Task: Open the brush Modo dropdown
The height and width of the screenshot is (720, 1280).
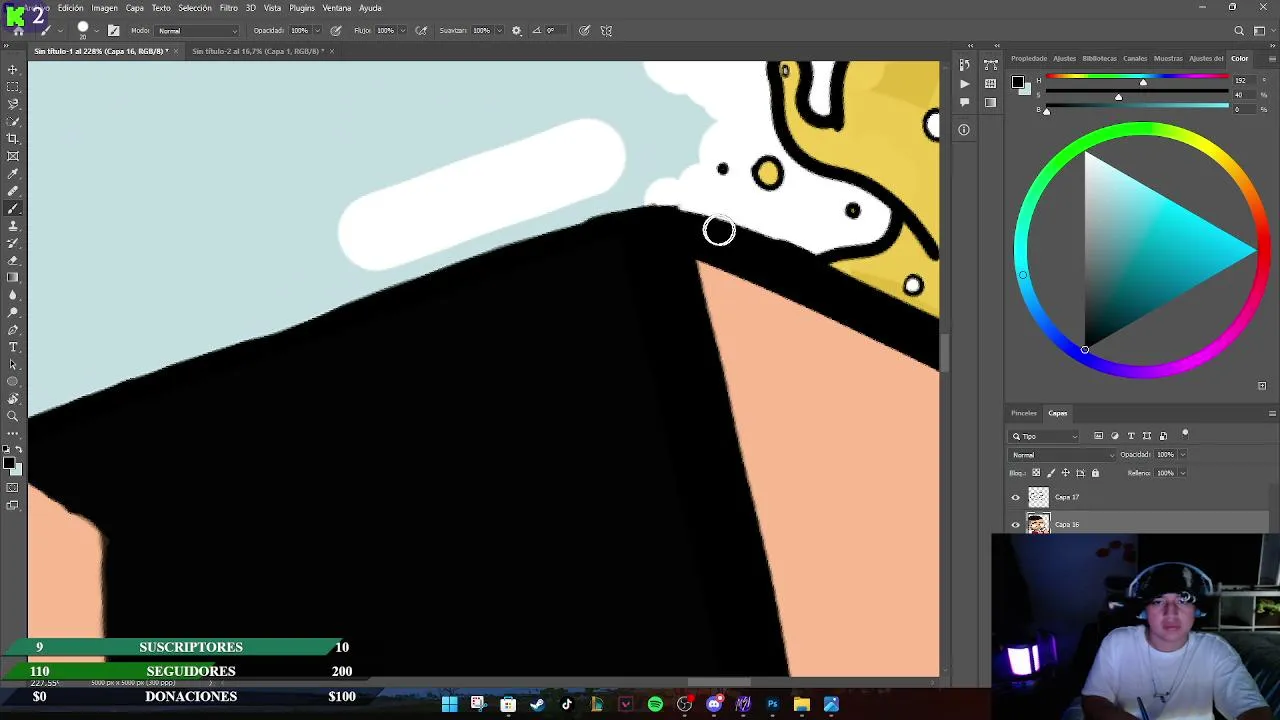Action: 197,31
